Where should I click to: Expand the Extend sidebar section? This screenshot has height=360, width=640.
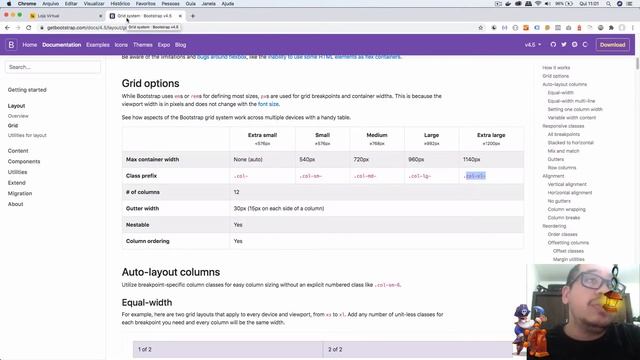[16, 183]
